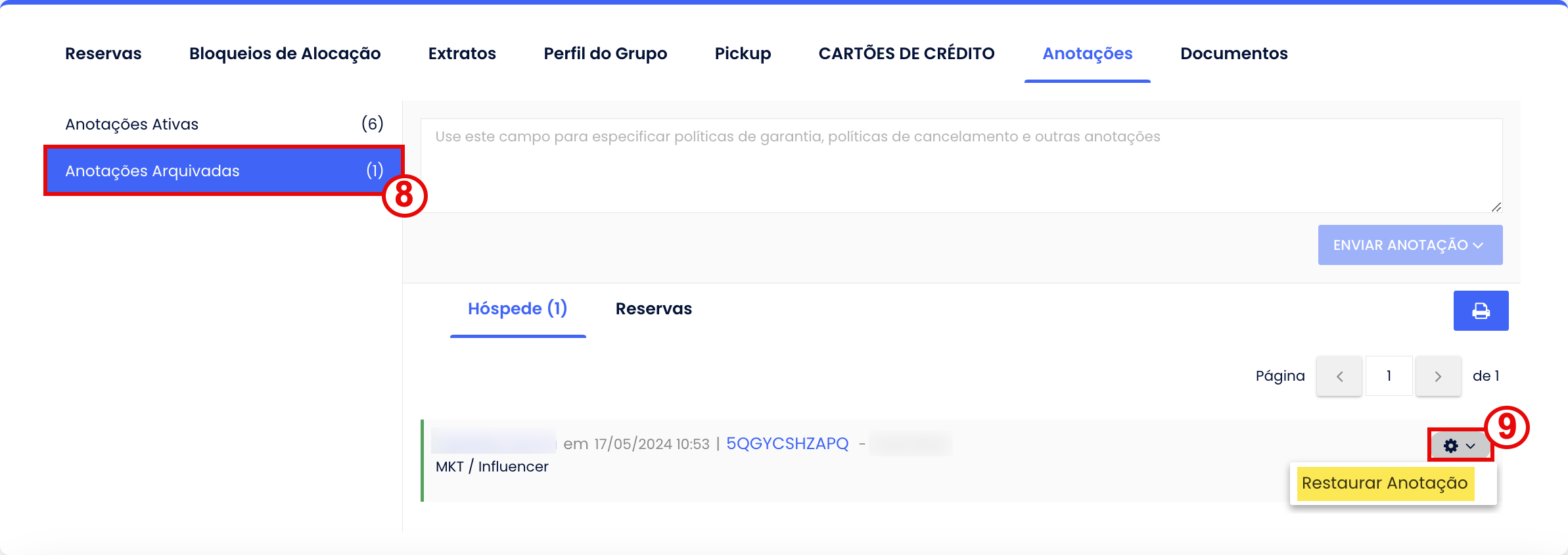Select Anotações Arquivadas in sidebar

(223, 171)
